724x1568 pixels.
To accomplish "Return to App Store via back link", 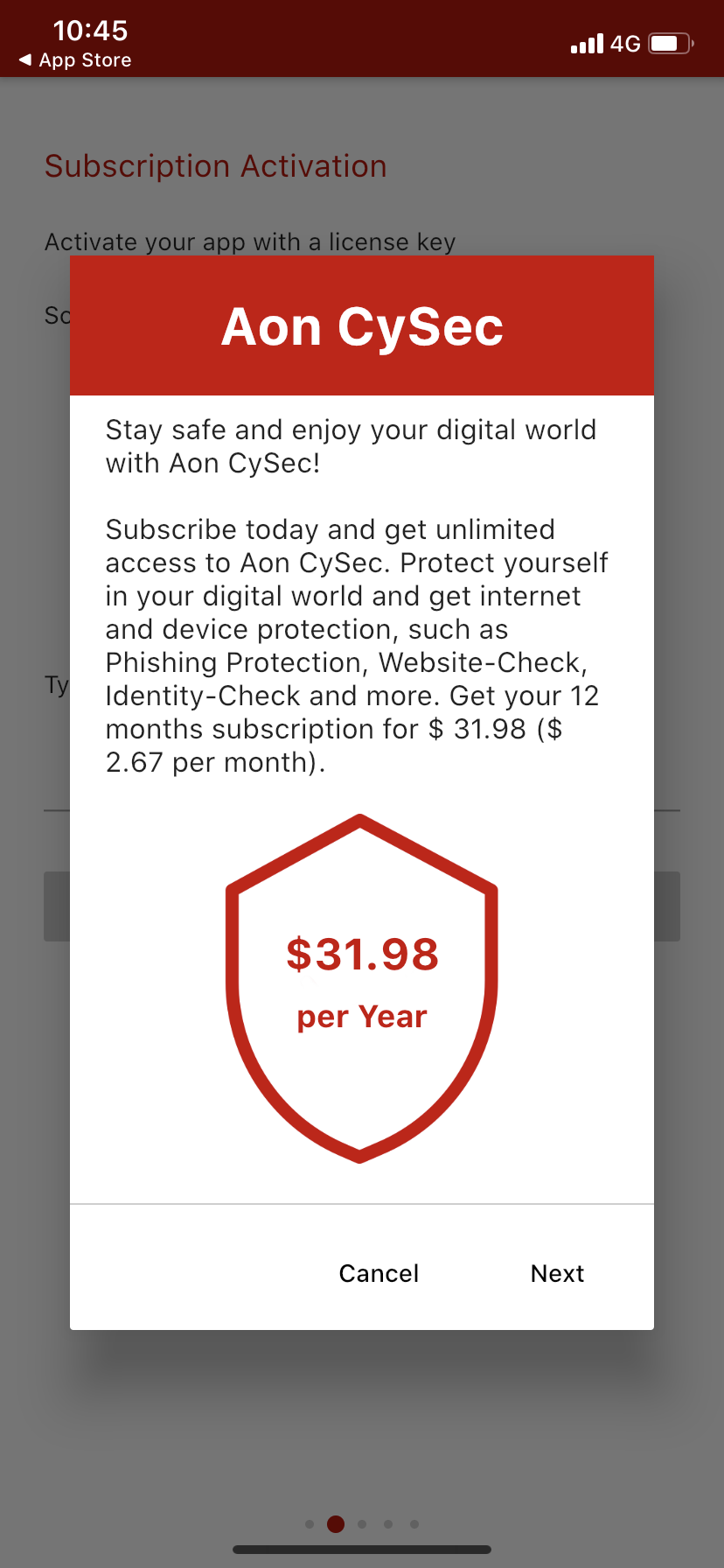I will pyautogui.click(x=85, y=60).
